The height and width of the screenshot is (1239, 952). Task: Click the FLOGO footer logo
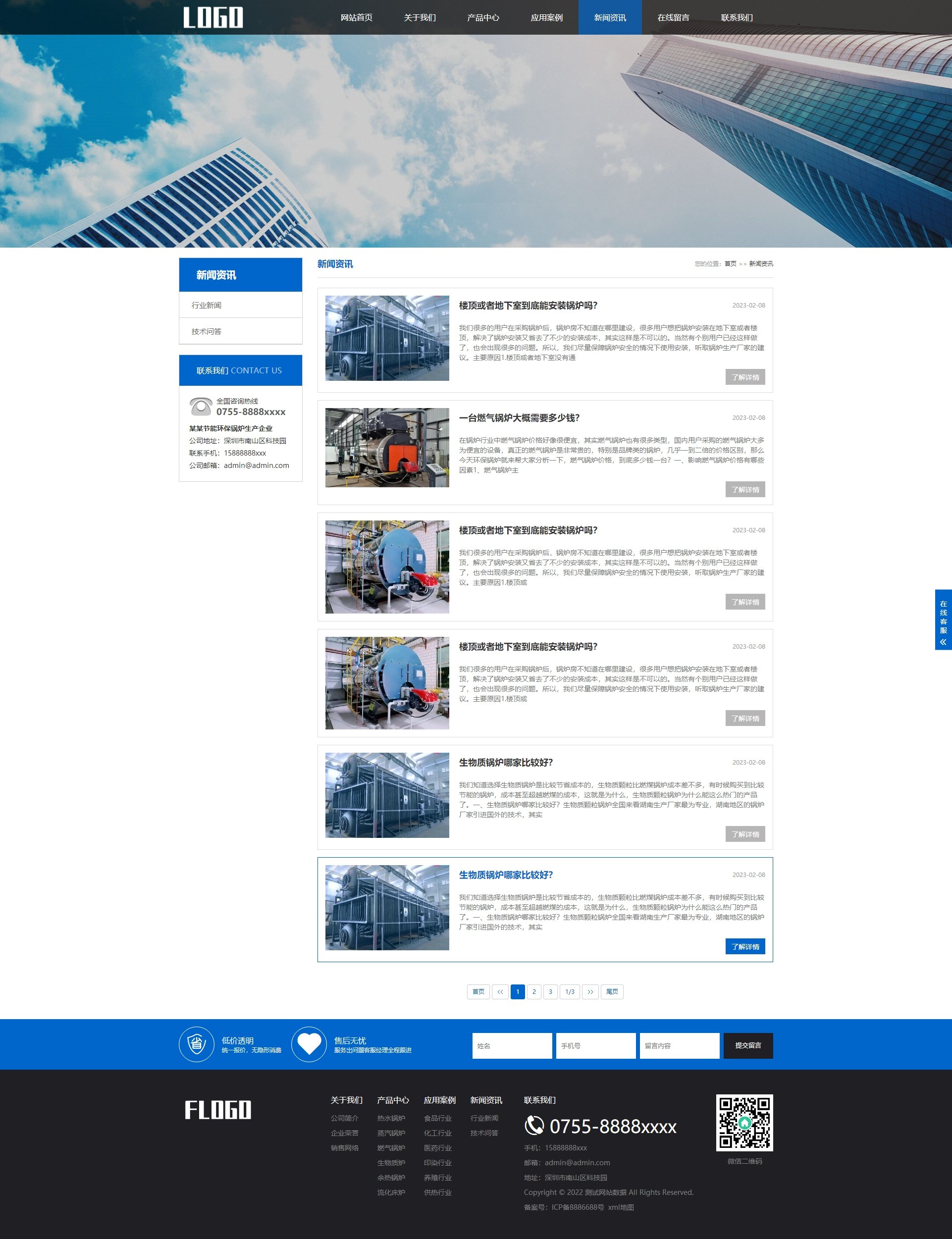click(x=217, y=1109)
